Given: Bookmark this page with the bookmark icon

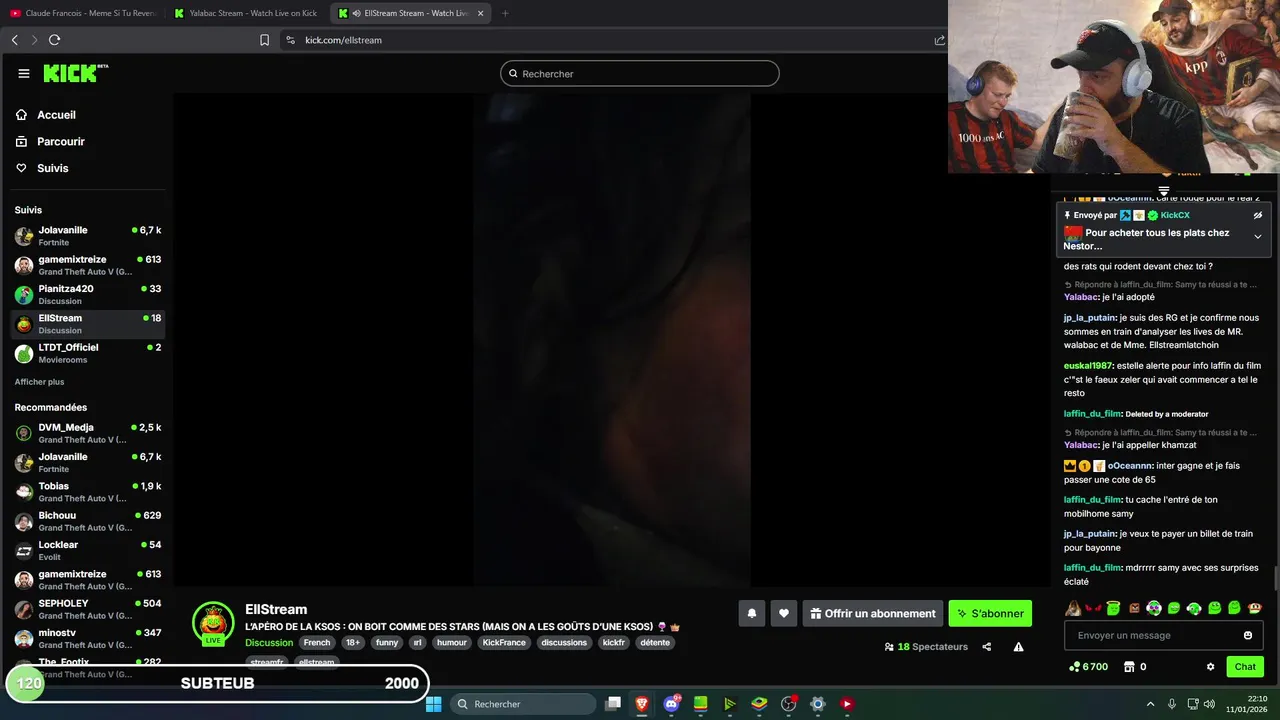Looking at the screenshot, I should coord(264,40).
